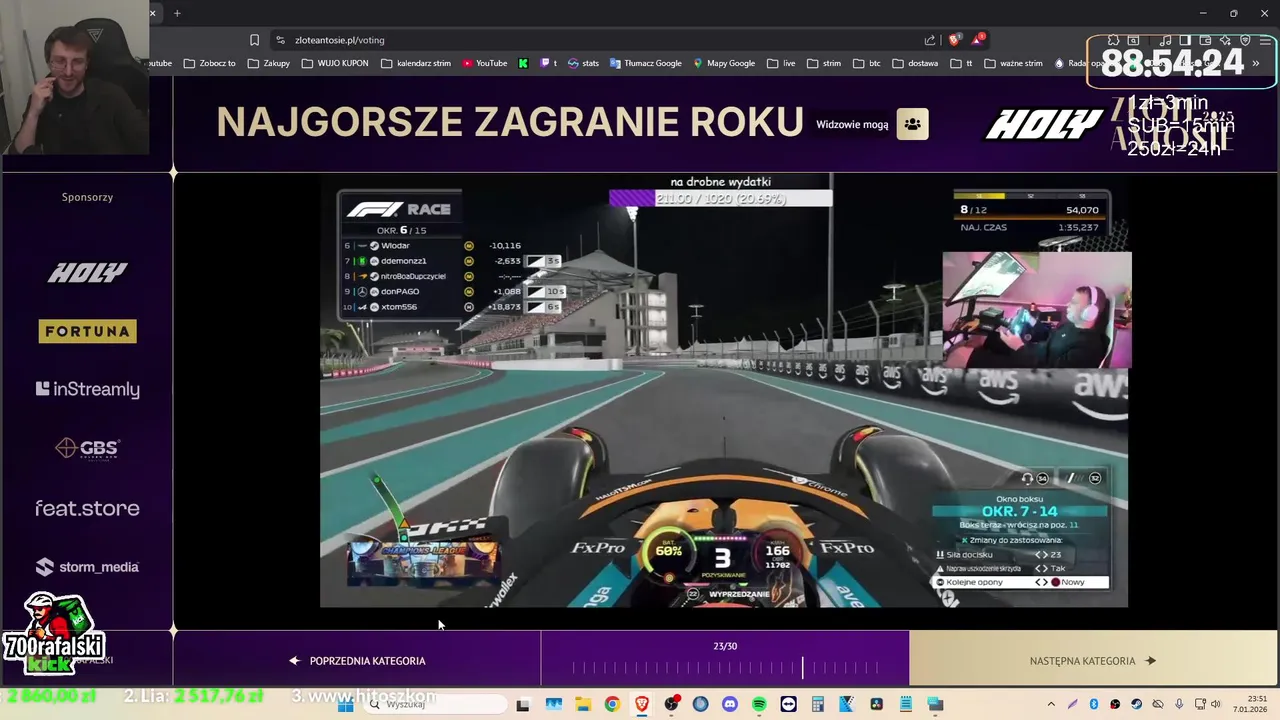Viewport: 1280px width, 720px height.
Task: Switch to the Brave taskbar icon
Action: pyautogui.click(x=641, y=704)
